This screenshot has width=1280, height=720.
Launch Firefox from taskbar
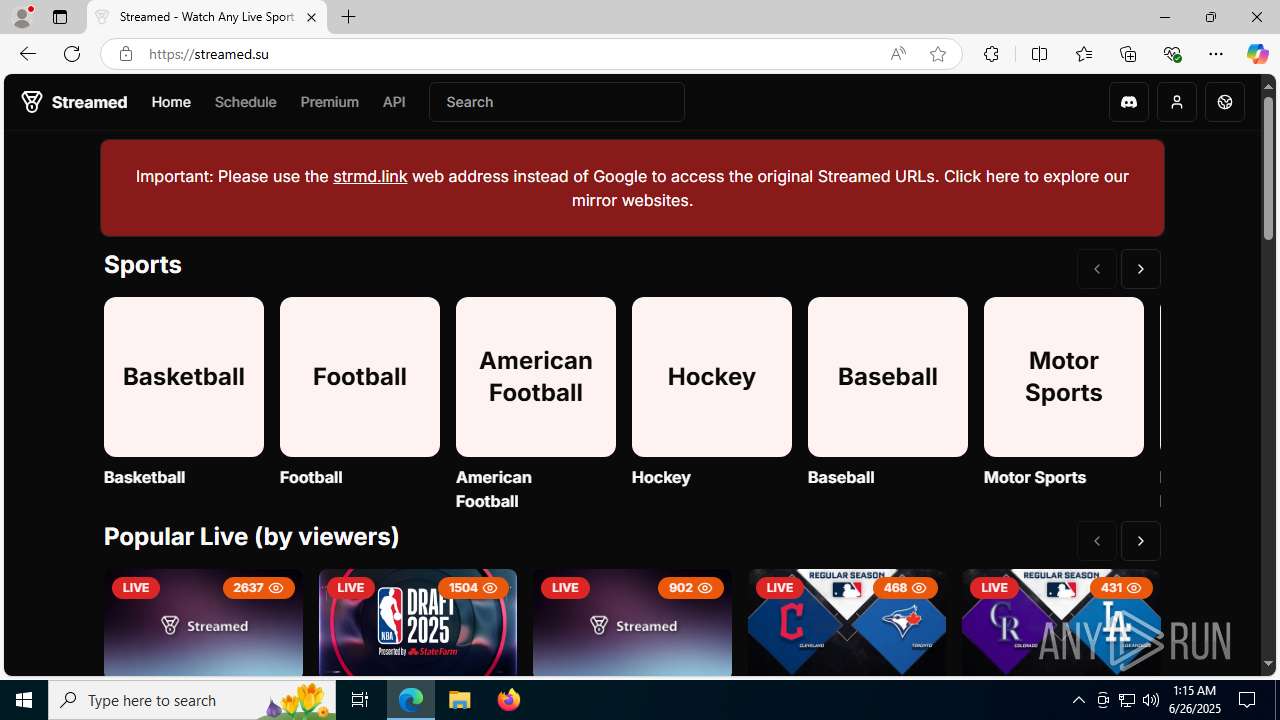coord(509,700)
